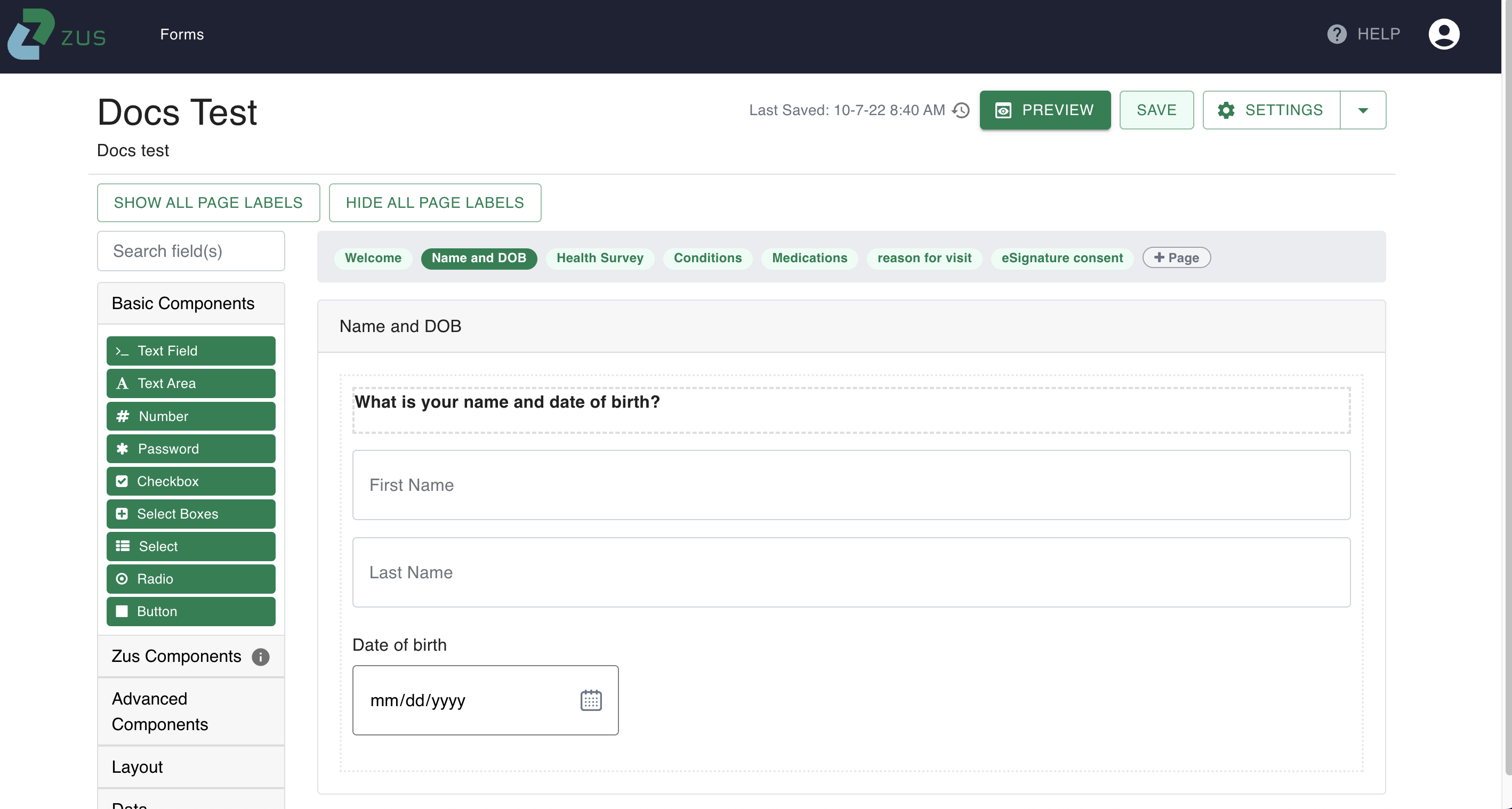Pick the Select Boxes component

coord(191,513)
